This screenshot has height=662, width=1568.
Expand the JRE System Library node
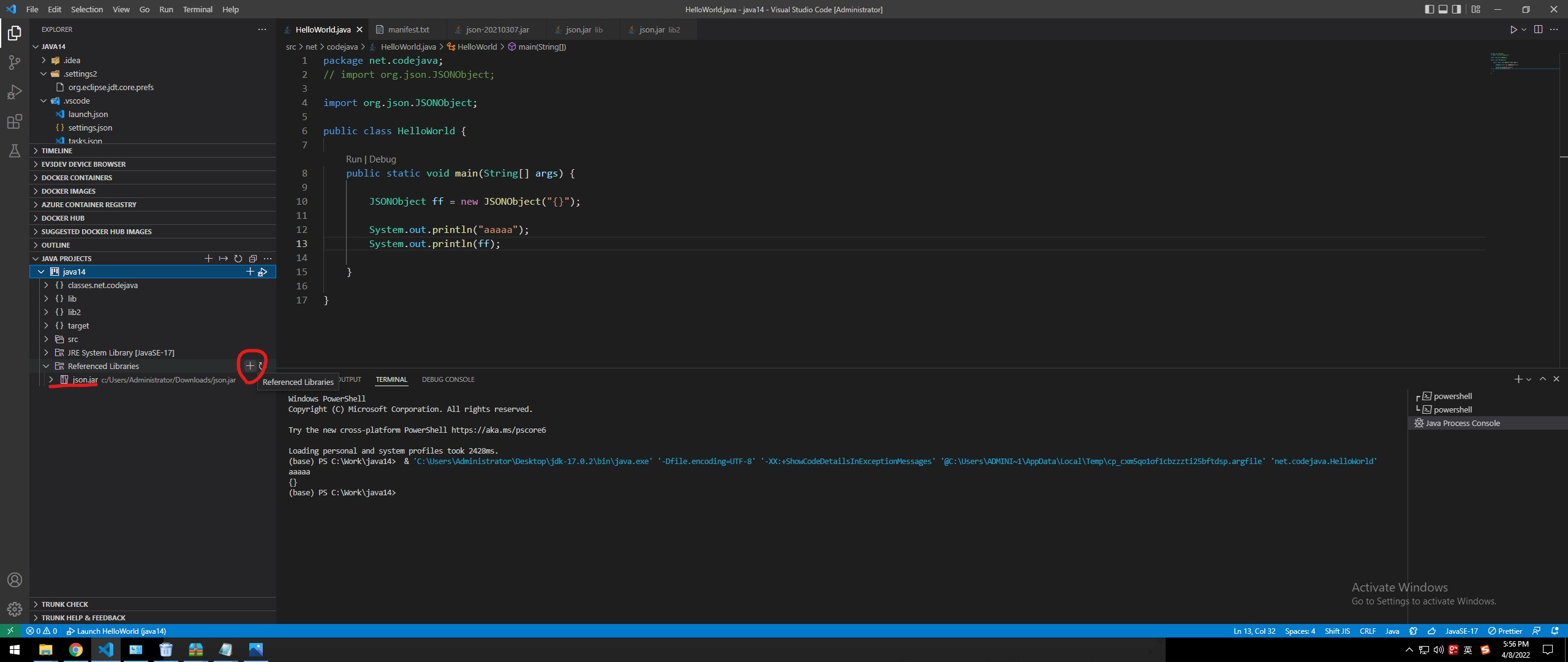pos(153,352)
